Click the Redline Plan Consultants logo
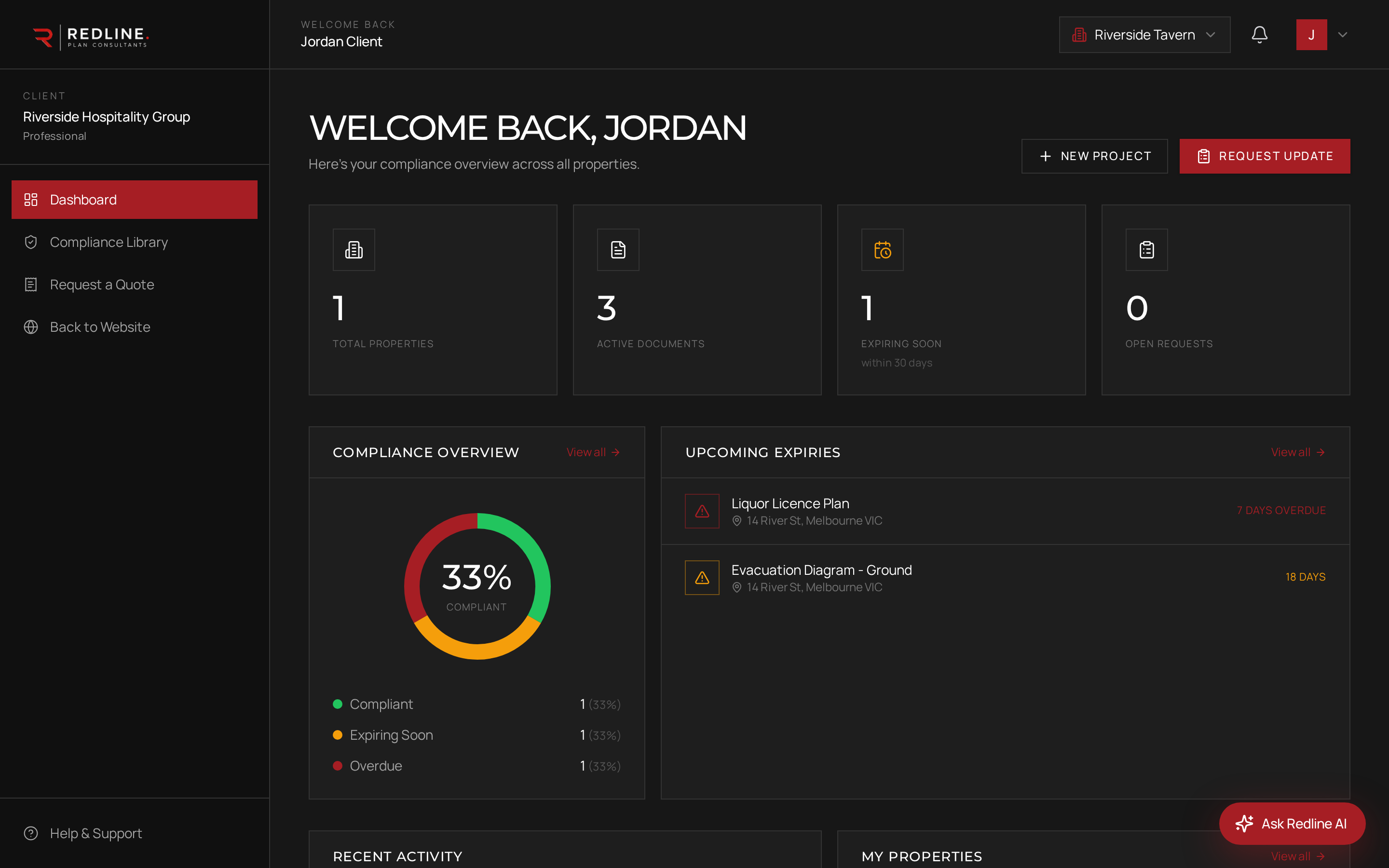The image size is (1389, 868). pyautogui.click(x=91, y=37)
